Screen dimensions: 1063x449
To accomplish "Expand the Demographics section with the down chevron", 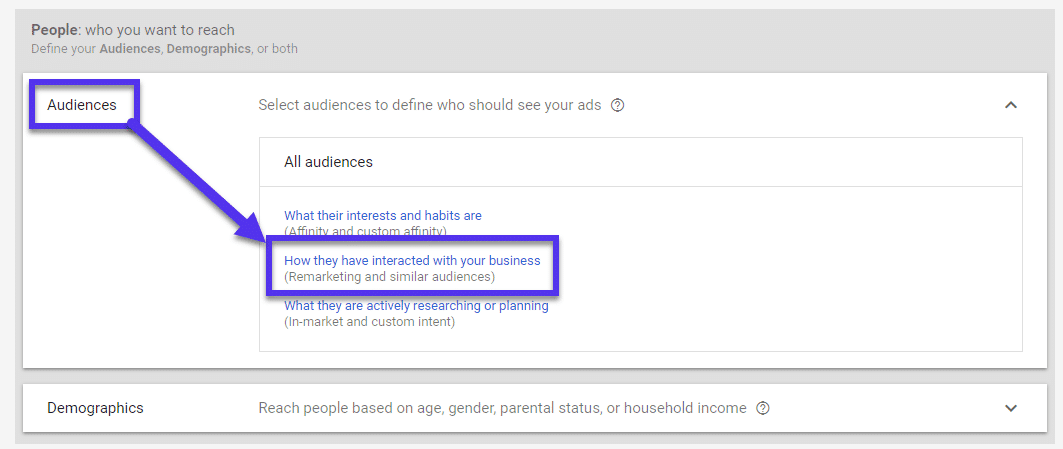I will click(x=1010, y=408).
